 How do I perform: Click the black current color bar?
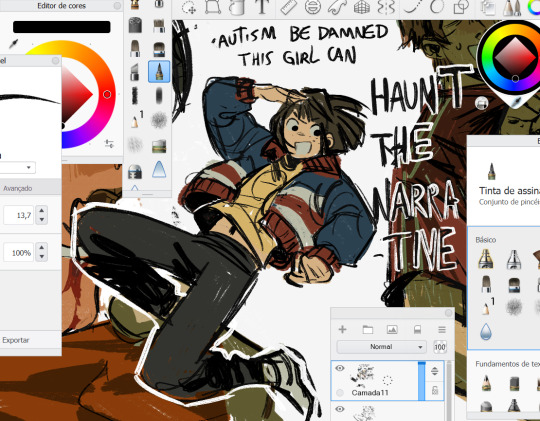[62, 27]
